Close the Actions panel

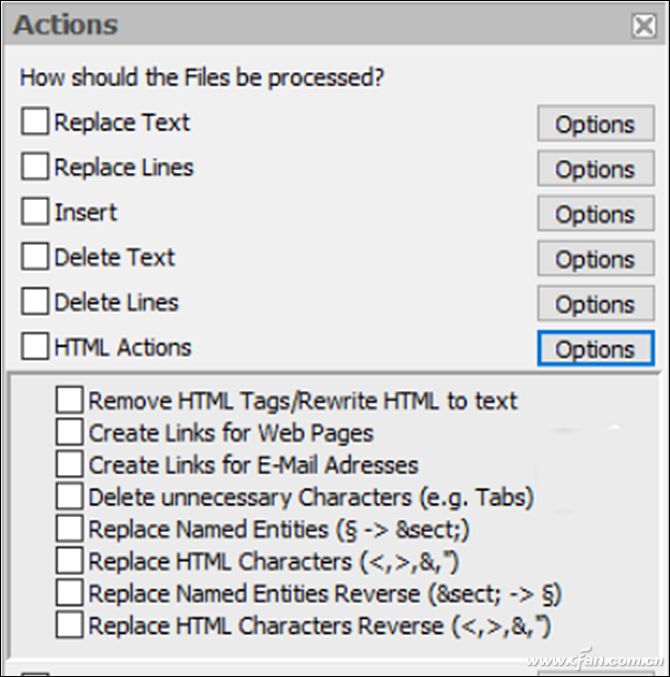coord(644,27)
